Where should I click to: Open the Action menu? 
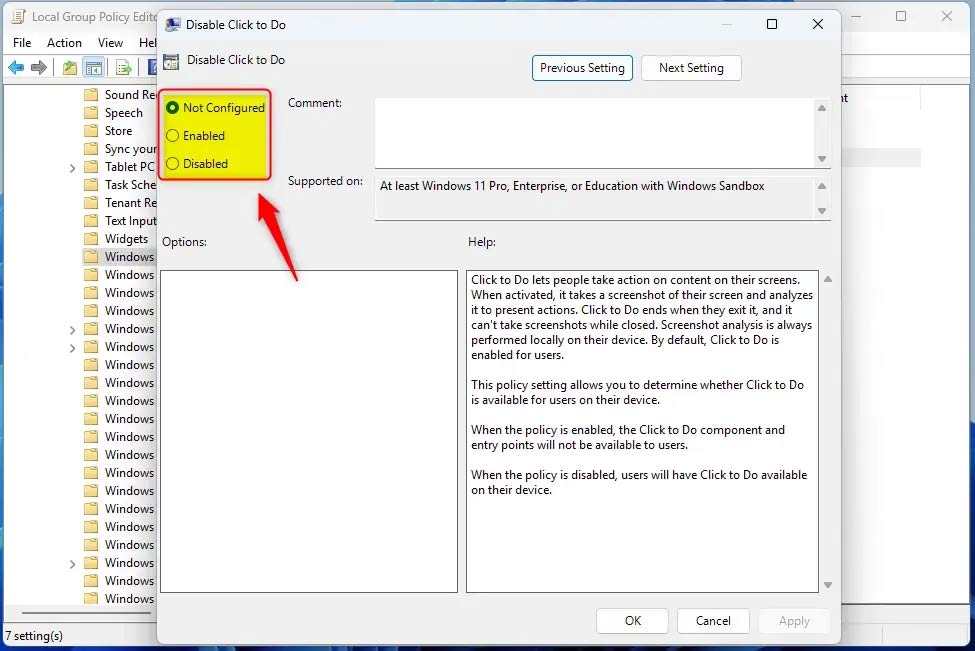click(64, 42)
